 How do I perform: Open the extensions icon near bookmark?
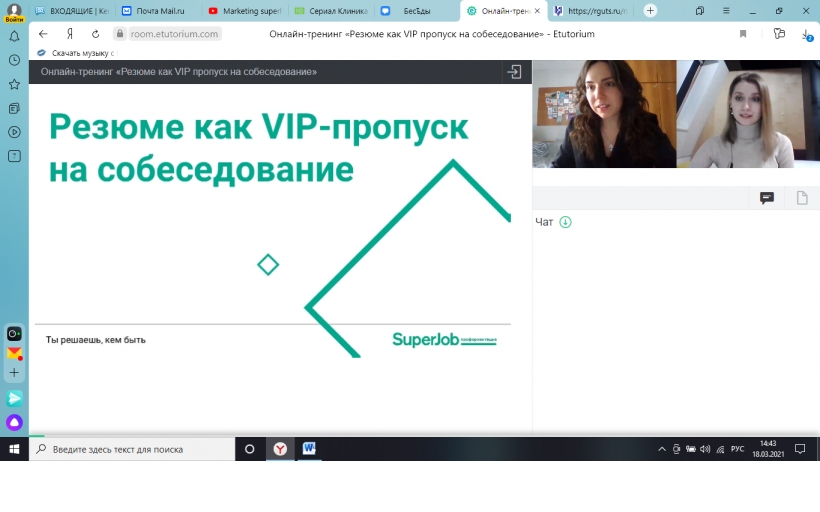coord(779,34)
